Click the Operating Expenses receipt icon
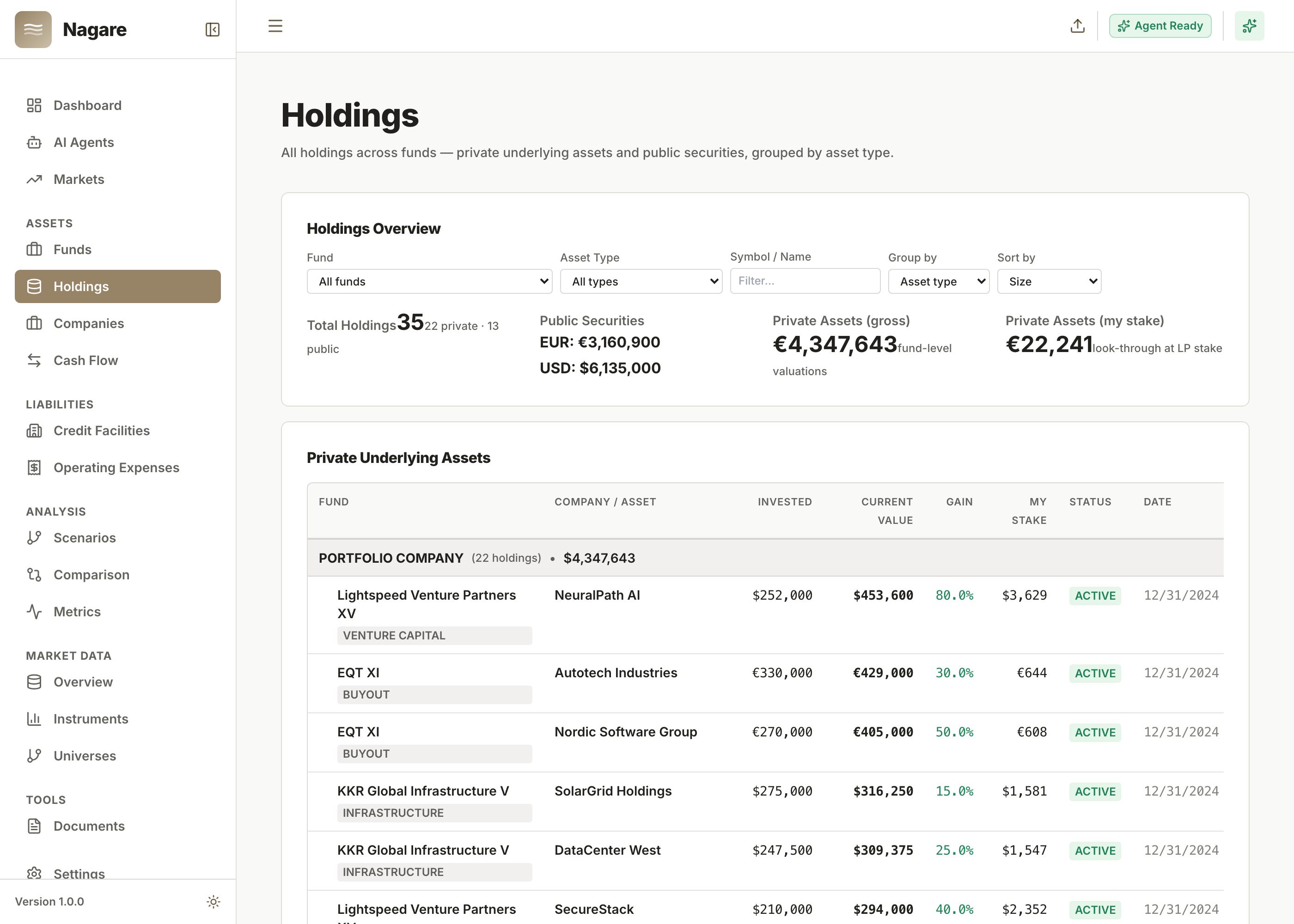Viewport: 1294px width, 924px height. pyautogui.click(x=34, y=468)
